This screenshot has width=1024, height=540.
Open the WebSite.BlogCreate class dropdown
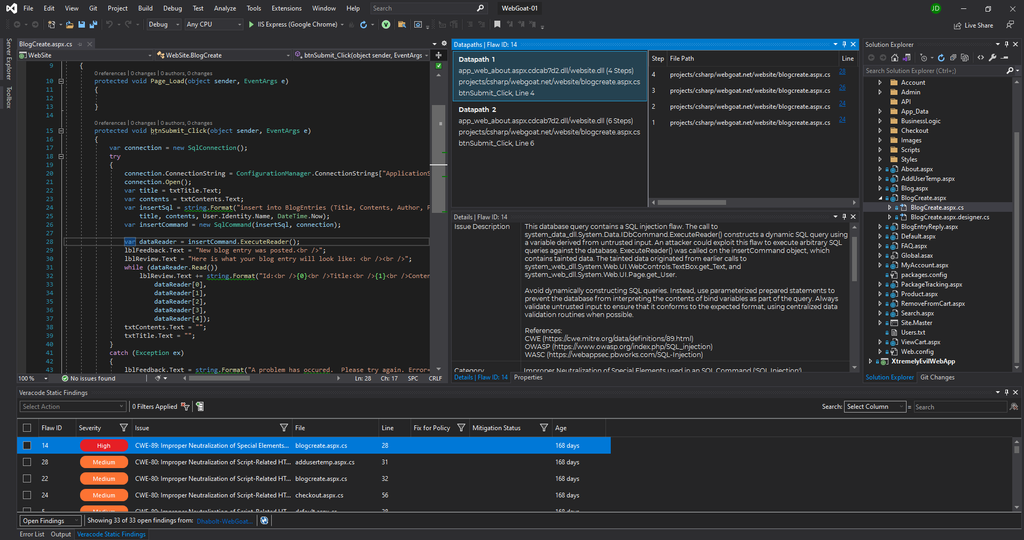(223, 56)
